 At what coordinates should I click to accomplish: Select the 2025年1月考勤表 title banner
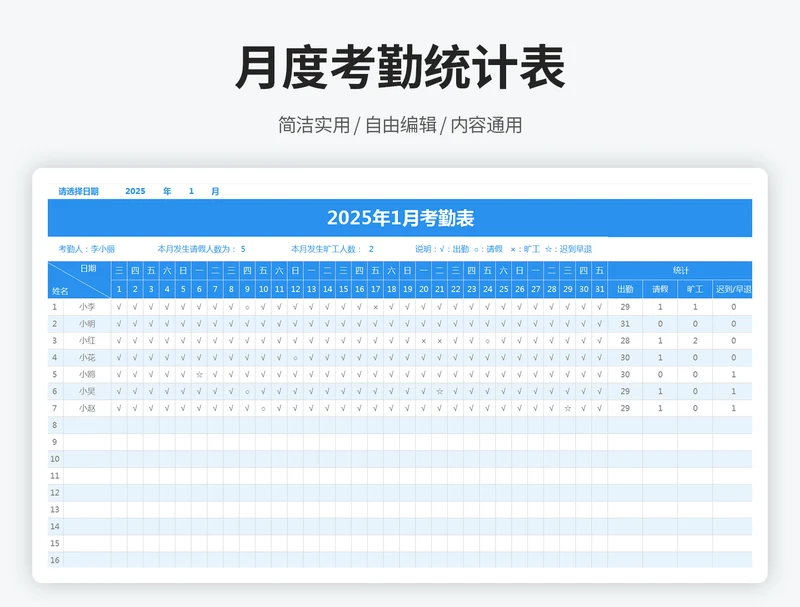pos(400,218)
